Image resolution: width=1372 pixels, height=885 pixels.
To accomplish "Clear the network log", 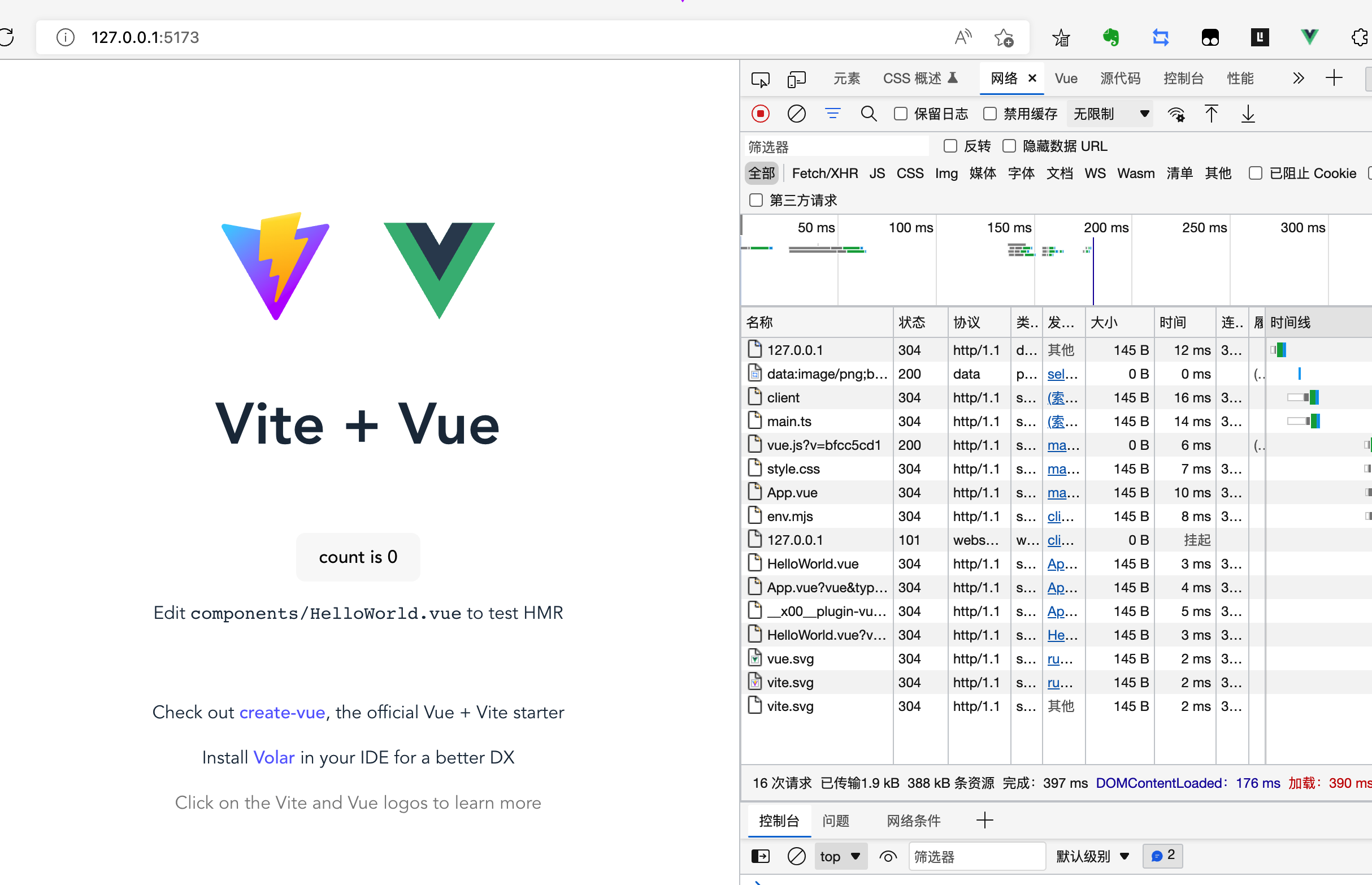I will point(796,114).
